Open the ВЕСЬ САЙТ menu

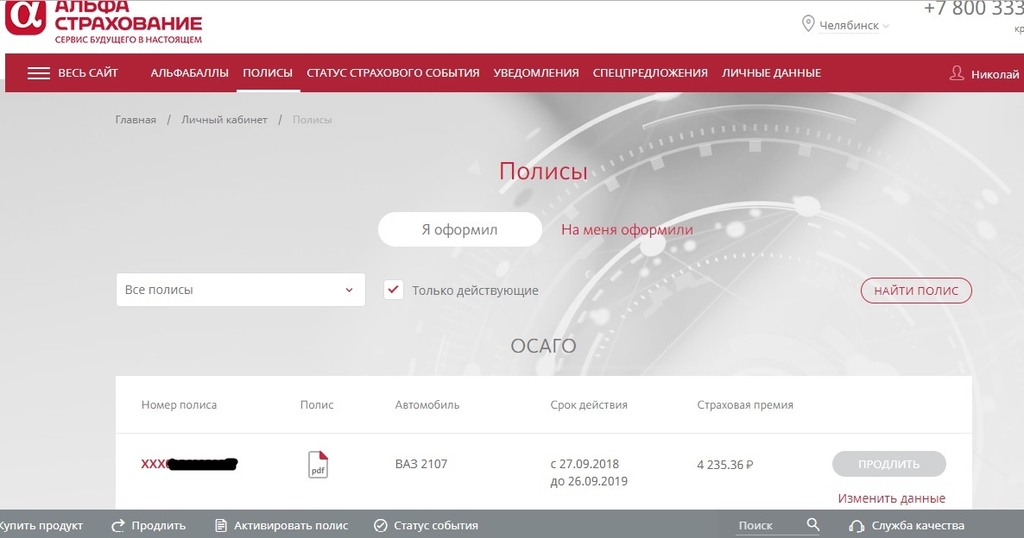tap(88, 73)
